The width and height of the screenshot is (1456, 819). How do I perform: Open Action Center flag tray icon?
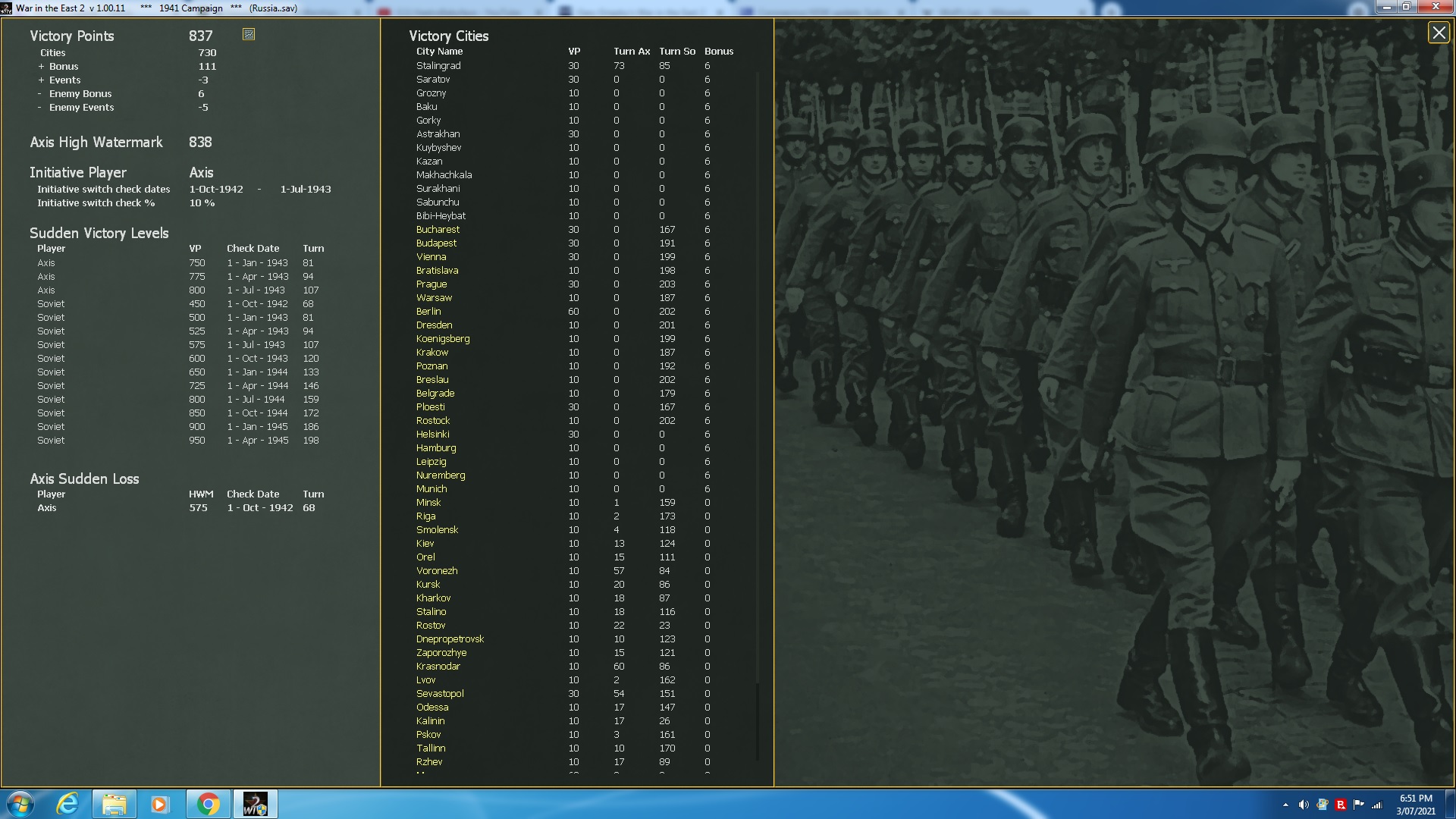1359,805
